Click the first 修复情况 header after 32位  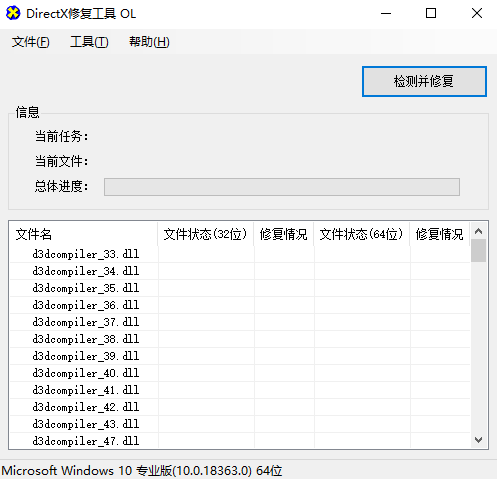284,234
